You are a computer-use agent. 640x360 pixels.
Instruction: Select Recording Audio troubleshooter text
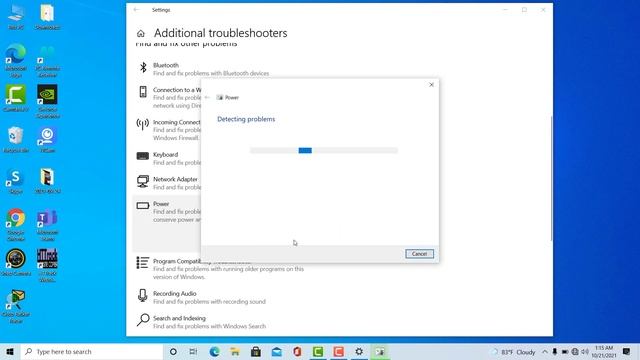coord(175,293)
